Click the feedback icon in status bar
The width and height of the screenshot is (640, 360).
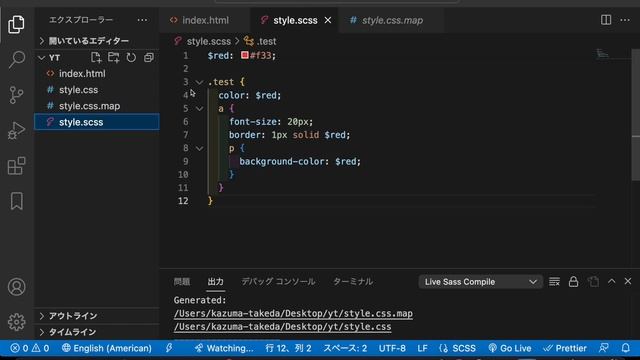point(604,348)
